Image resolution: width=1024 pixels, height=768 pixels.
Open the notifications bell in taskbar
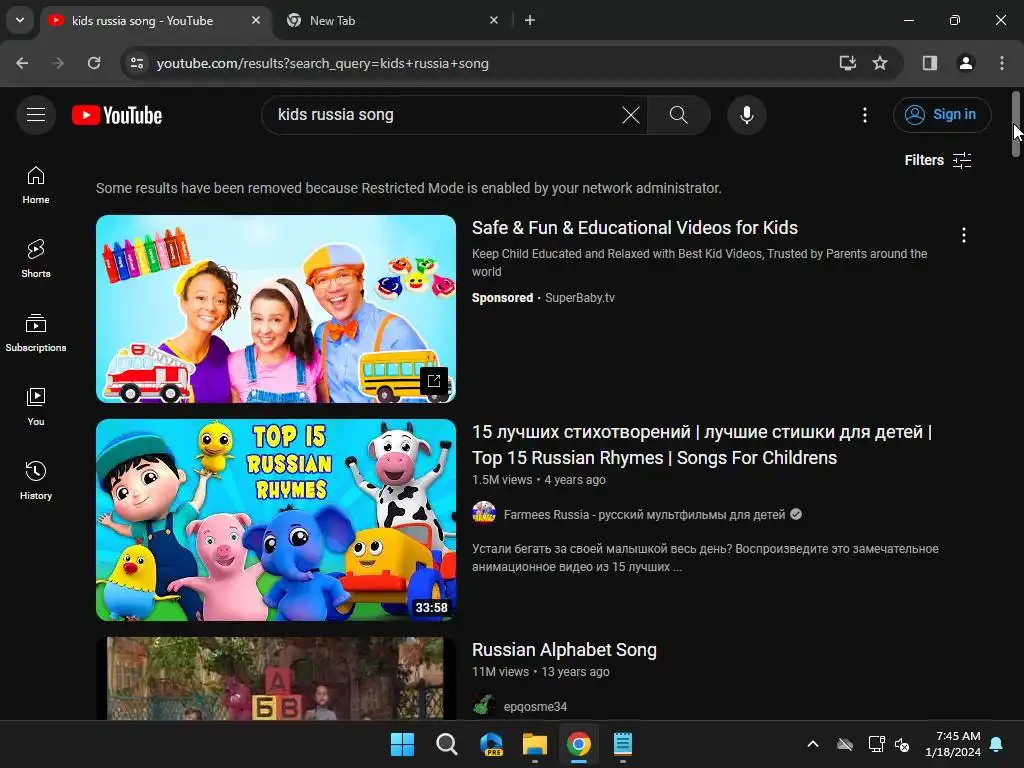997,744
